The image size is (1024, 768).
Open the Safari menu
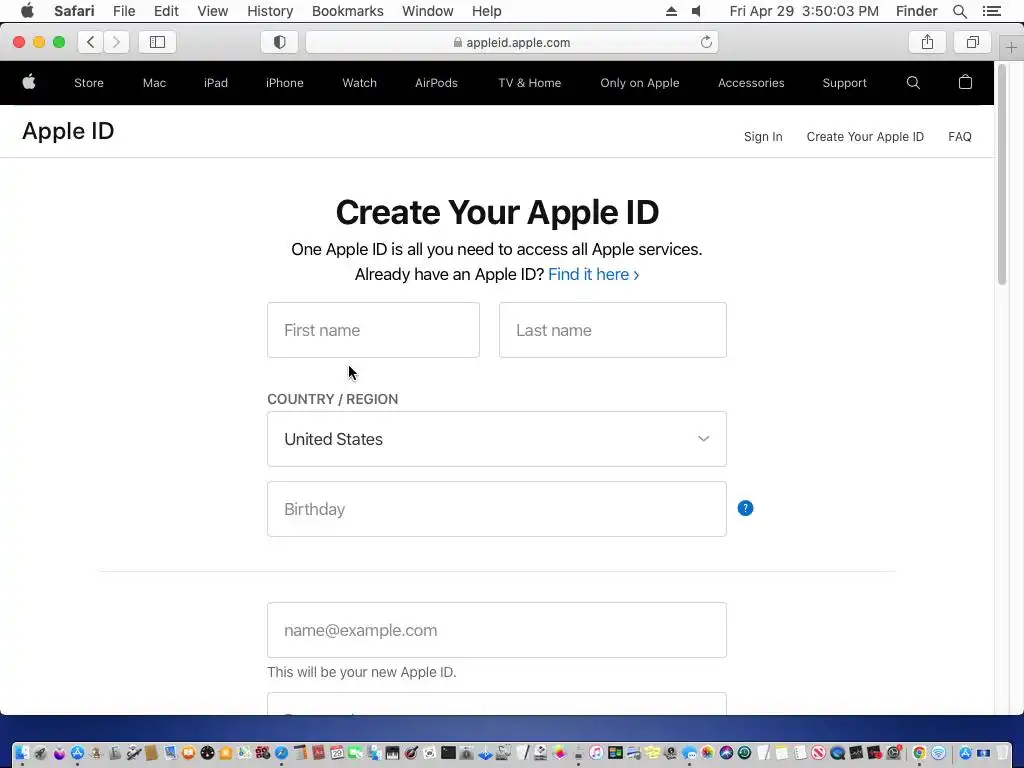point(74,11)
